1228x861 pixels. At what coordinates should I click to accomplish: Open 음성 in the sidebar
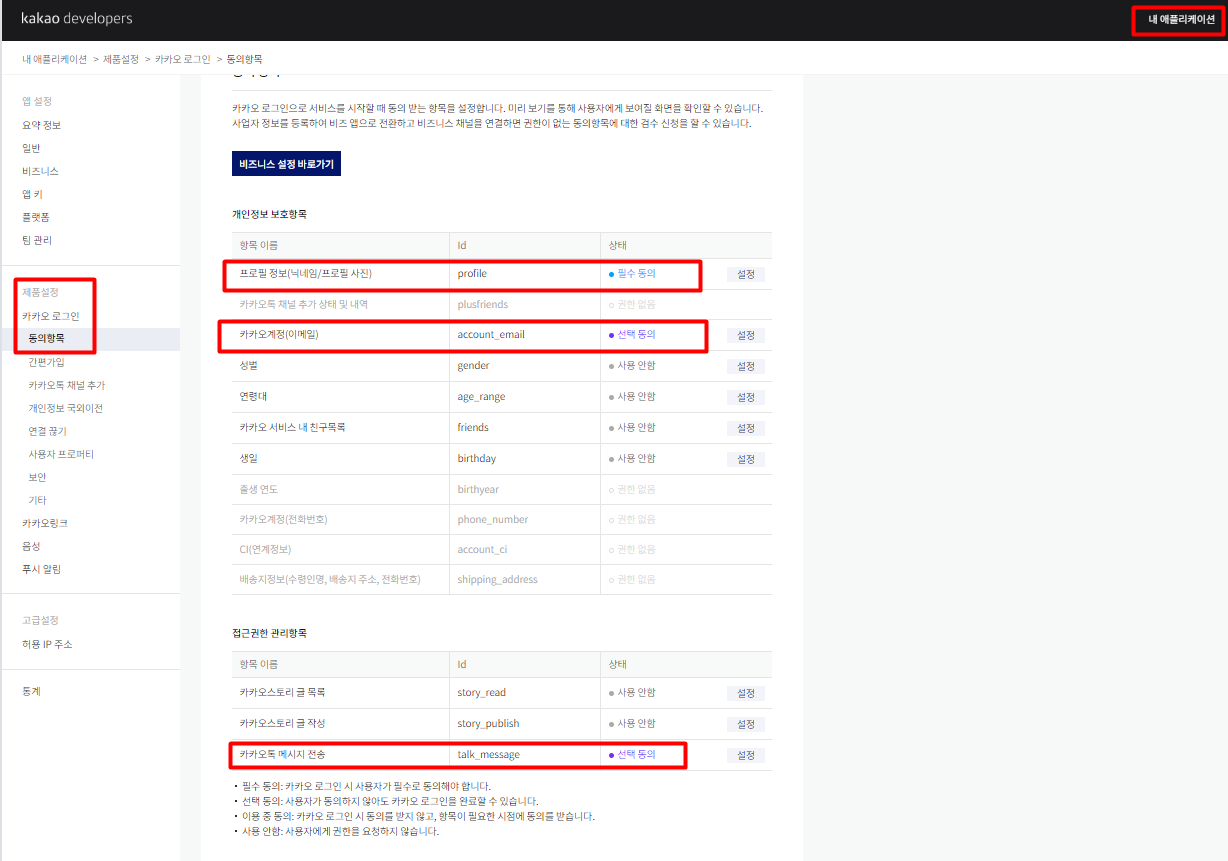click(31, 546)
